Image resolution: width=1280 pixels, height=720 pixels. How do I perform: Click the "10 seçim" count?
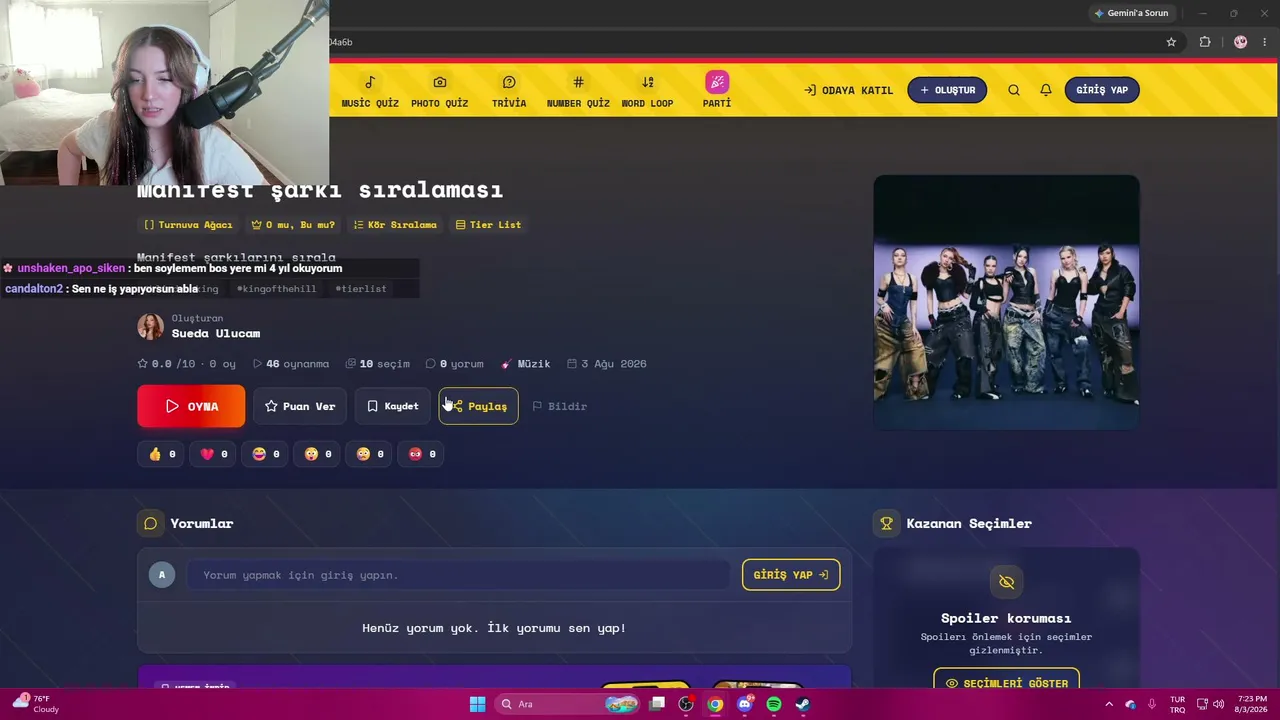click(378, 364)
